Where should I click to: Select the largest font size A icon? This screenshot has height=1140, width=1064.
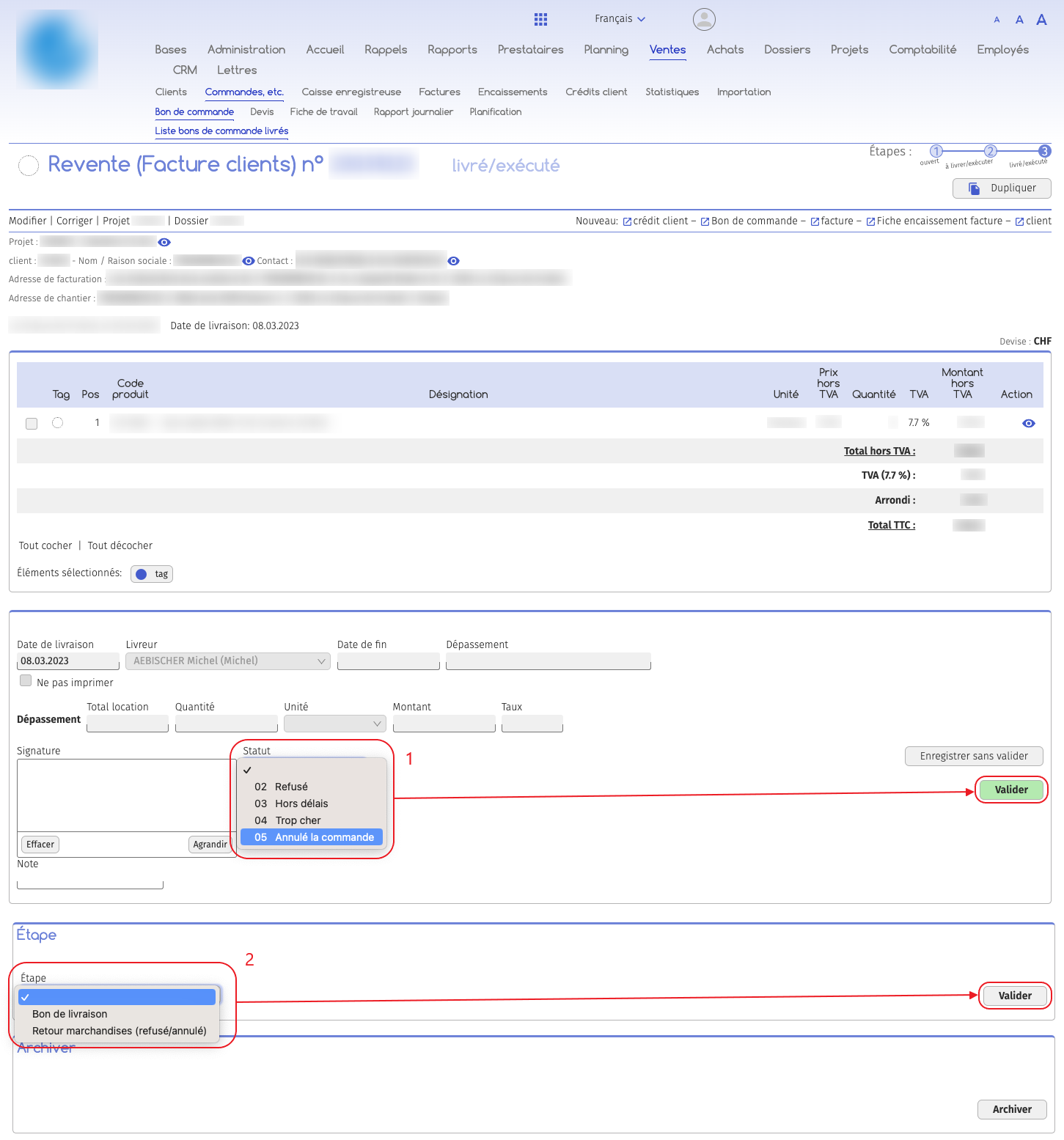pos(1041,20)
